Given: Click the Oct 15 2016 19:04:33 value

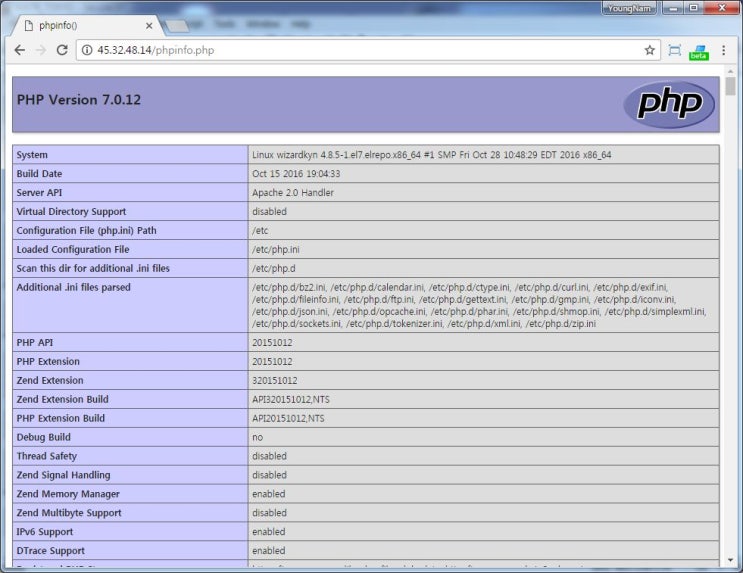Looking at the screenshot, I should point(296,173).
